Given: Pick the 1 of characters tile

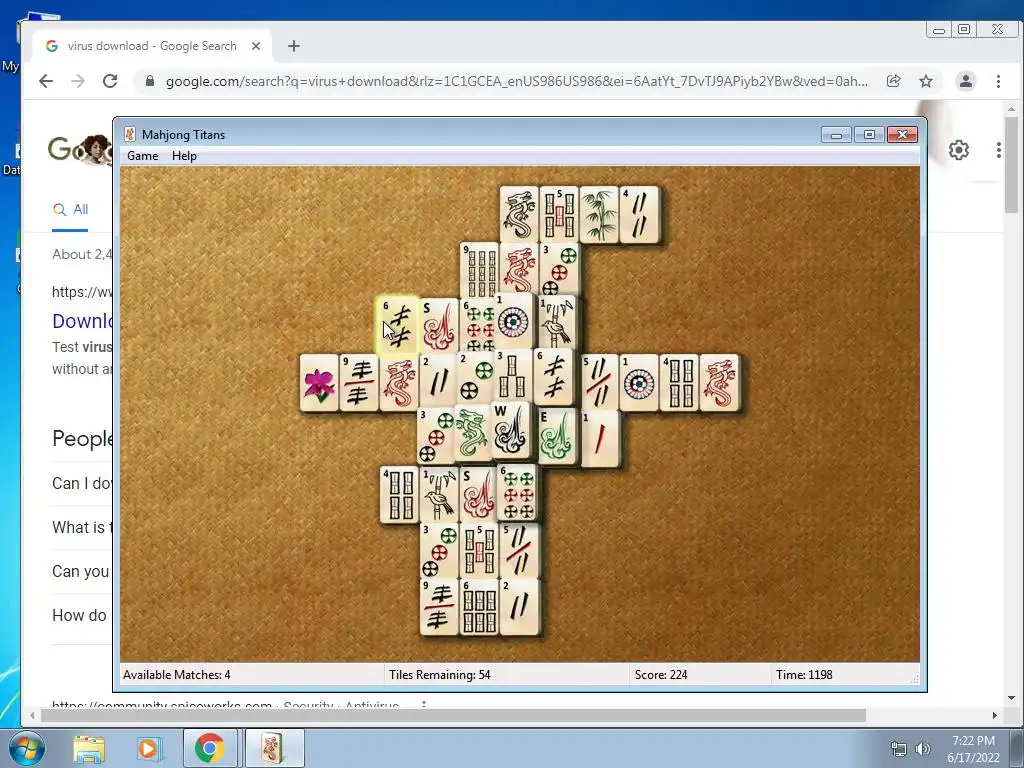Looking at the screenshot, I should pyautogui.click(x=600, y=439).
